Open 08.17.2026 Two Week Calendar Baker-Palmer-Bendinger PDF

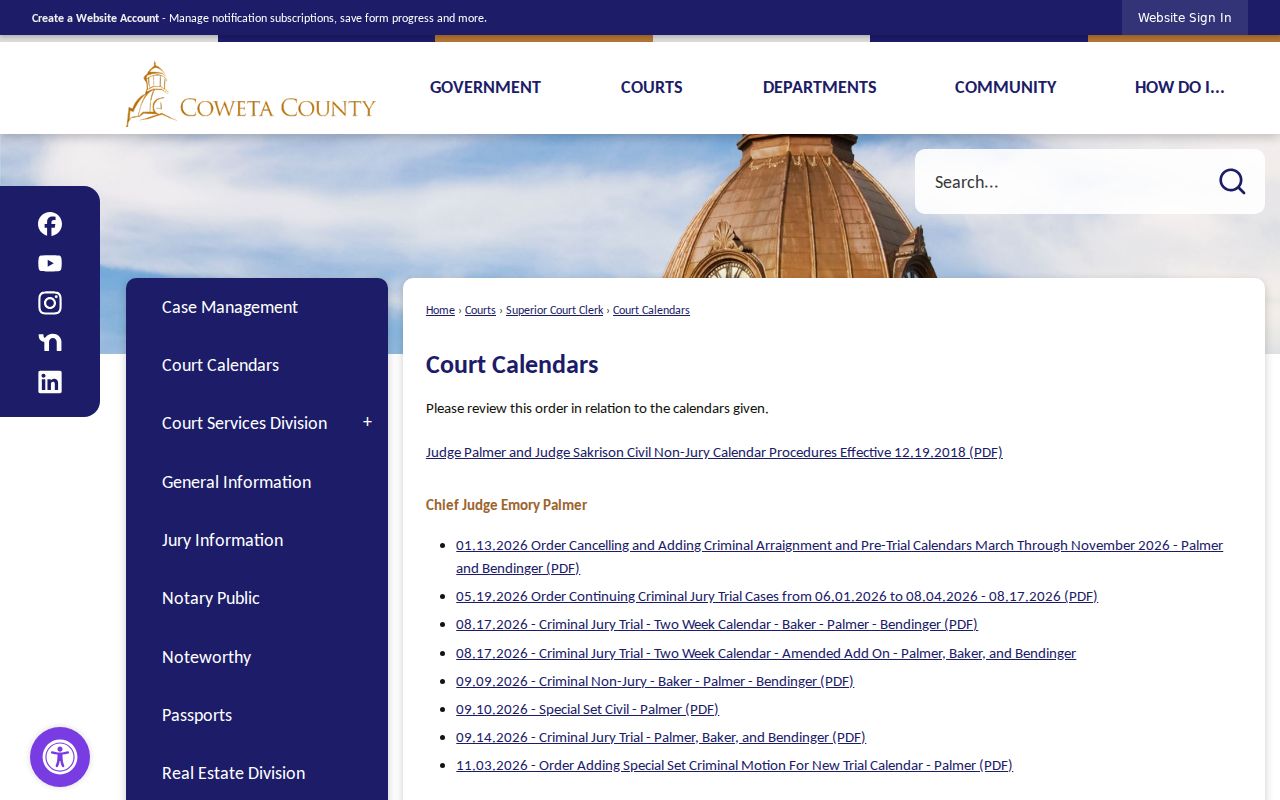coord(717,624)
